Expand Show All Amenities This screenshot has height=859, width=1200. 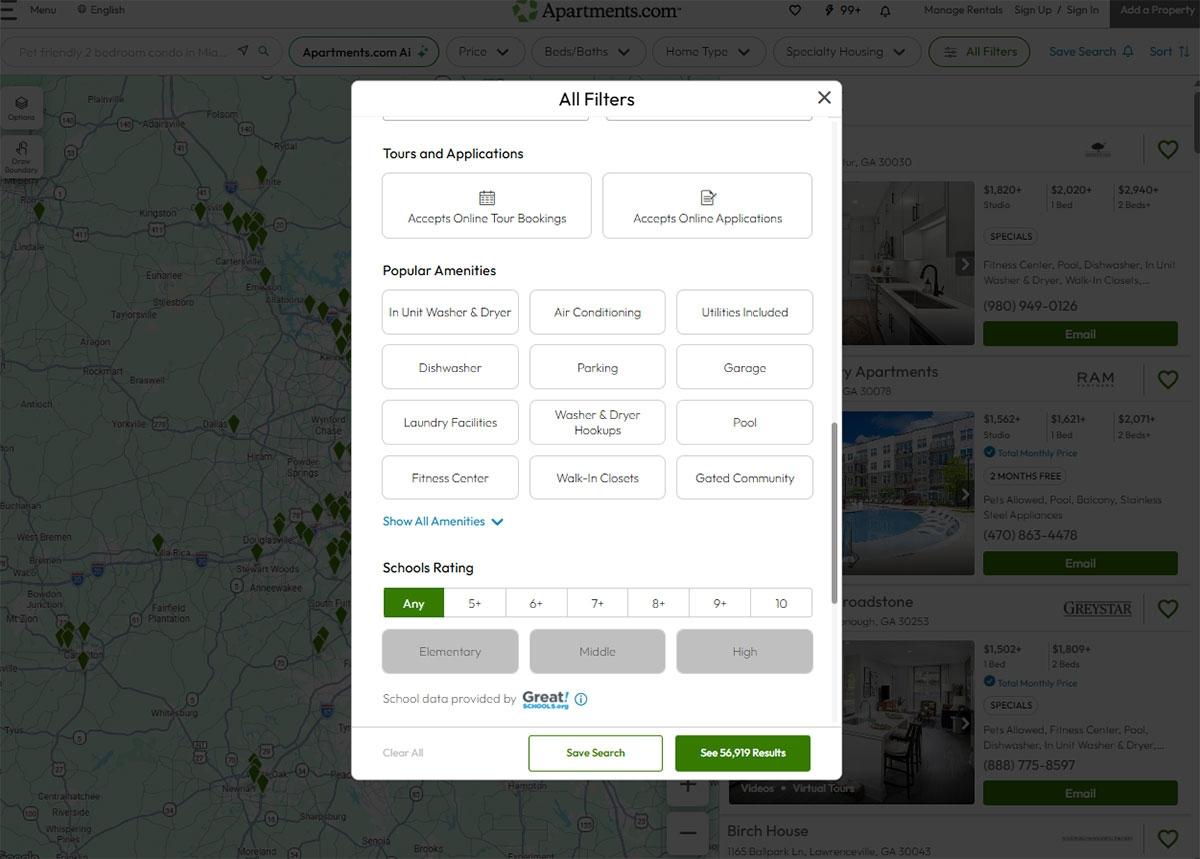[443, 521]
